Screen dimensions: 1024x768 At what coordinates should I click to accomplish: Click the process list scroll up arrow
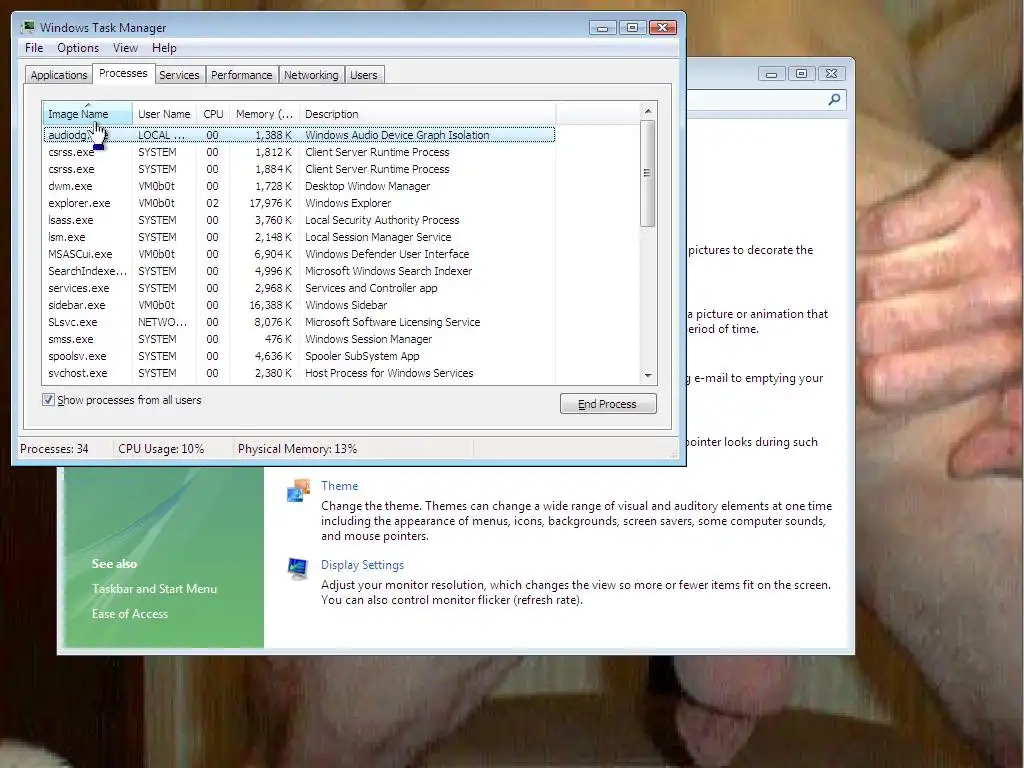(648, 111)
